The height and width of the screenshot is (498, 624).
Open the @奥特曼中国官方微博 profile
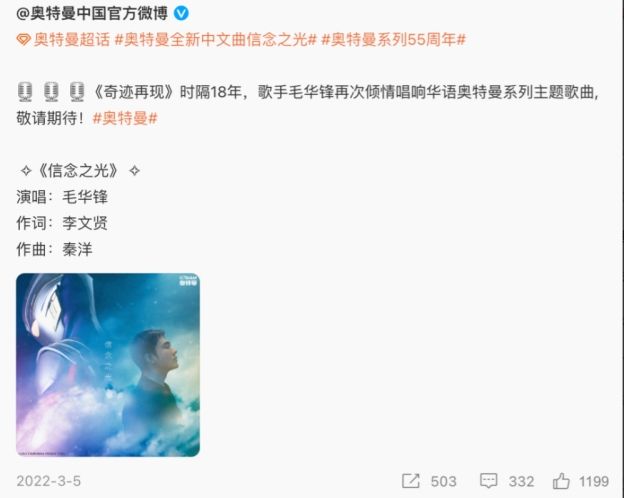[92, 13]
